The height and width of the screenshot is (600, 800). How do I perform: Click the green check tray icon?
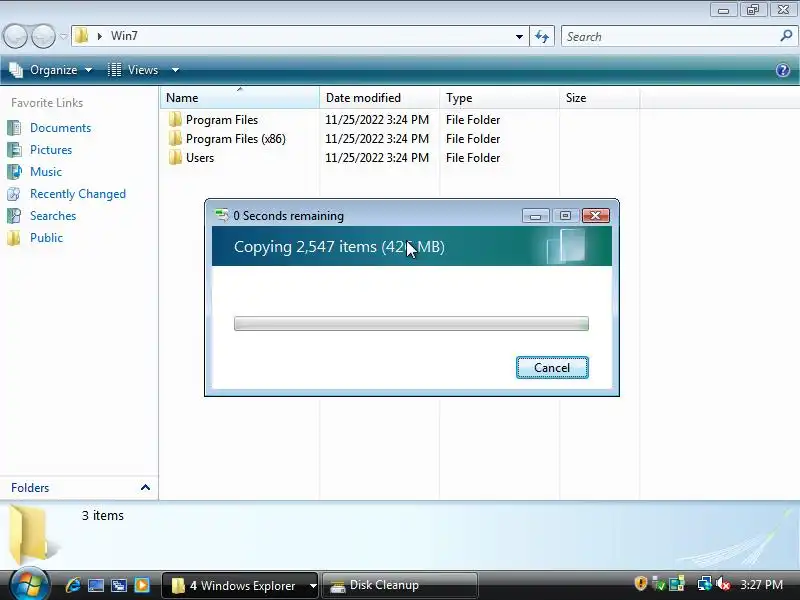click(x=659, y=583)
